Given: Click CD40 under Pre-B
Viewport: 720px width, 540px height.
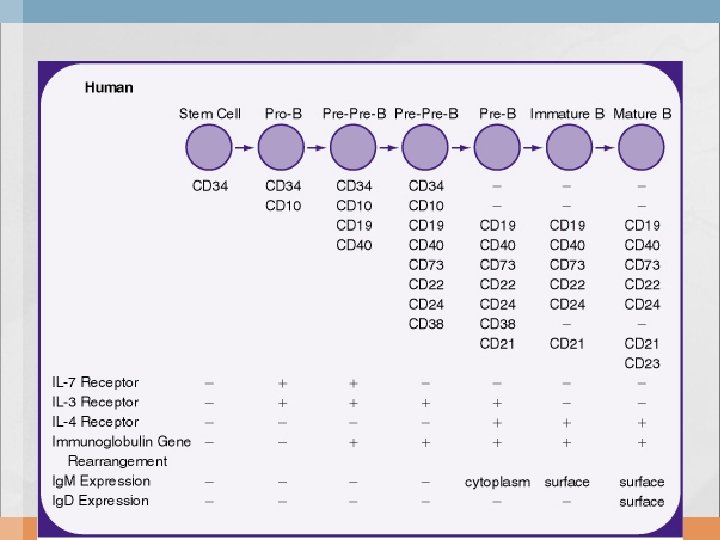Looking at the screenshot, I should coord(497,245).
